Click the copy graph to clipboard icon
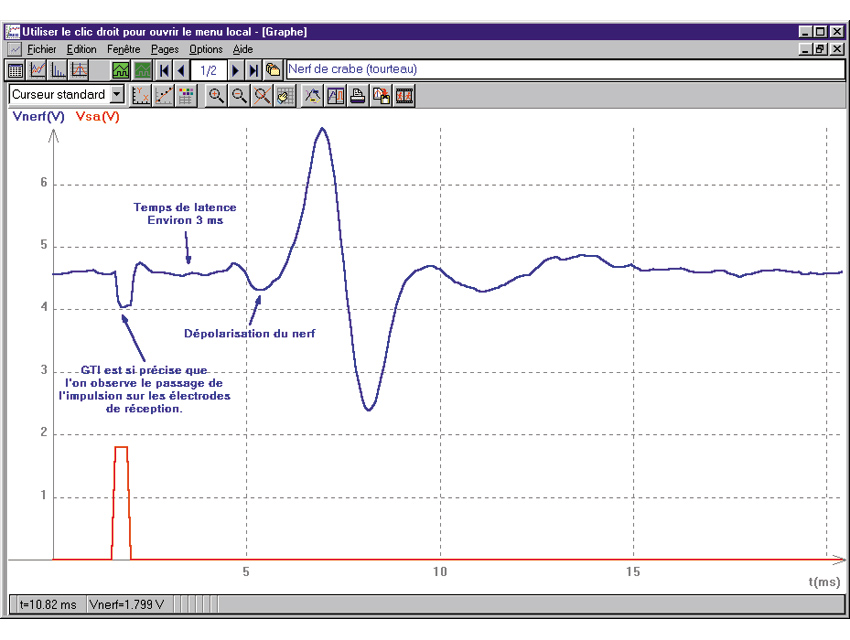The image size is (850, 640). [381, 96]
